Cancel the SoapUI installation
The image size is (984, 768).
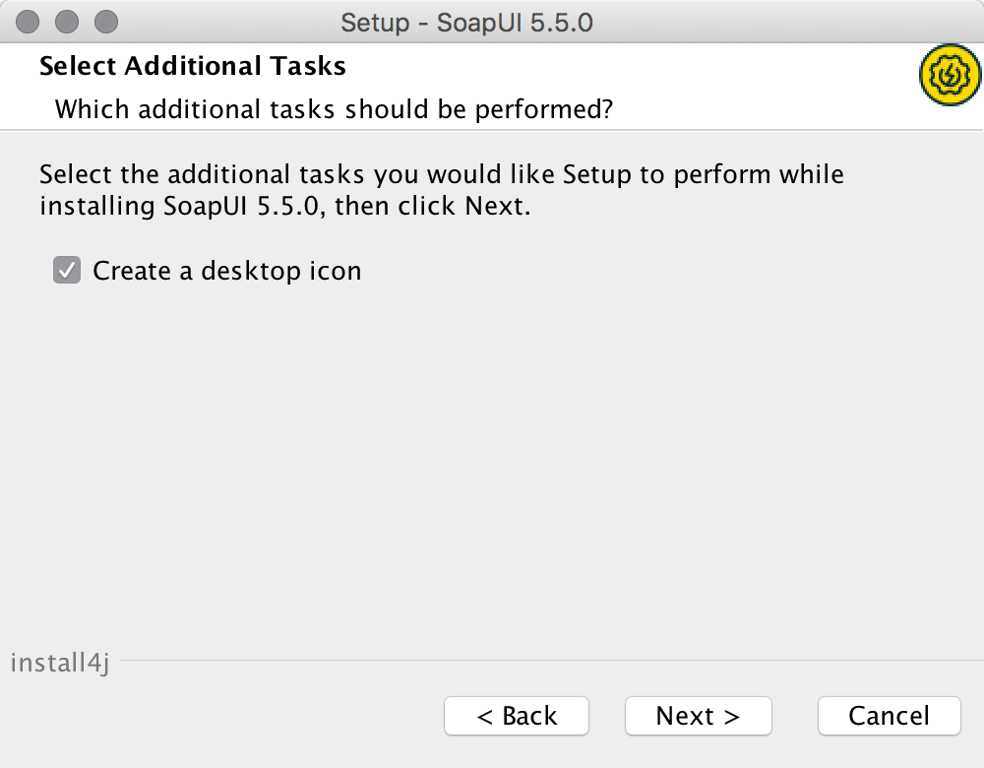tap(888, 716)
